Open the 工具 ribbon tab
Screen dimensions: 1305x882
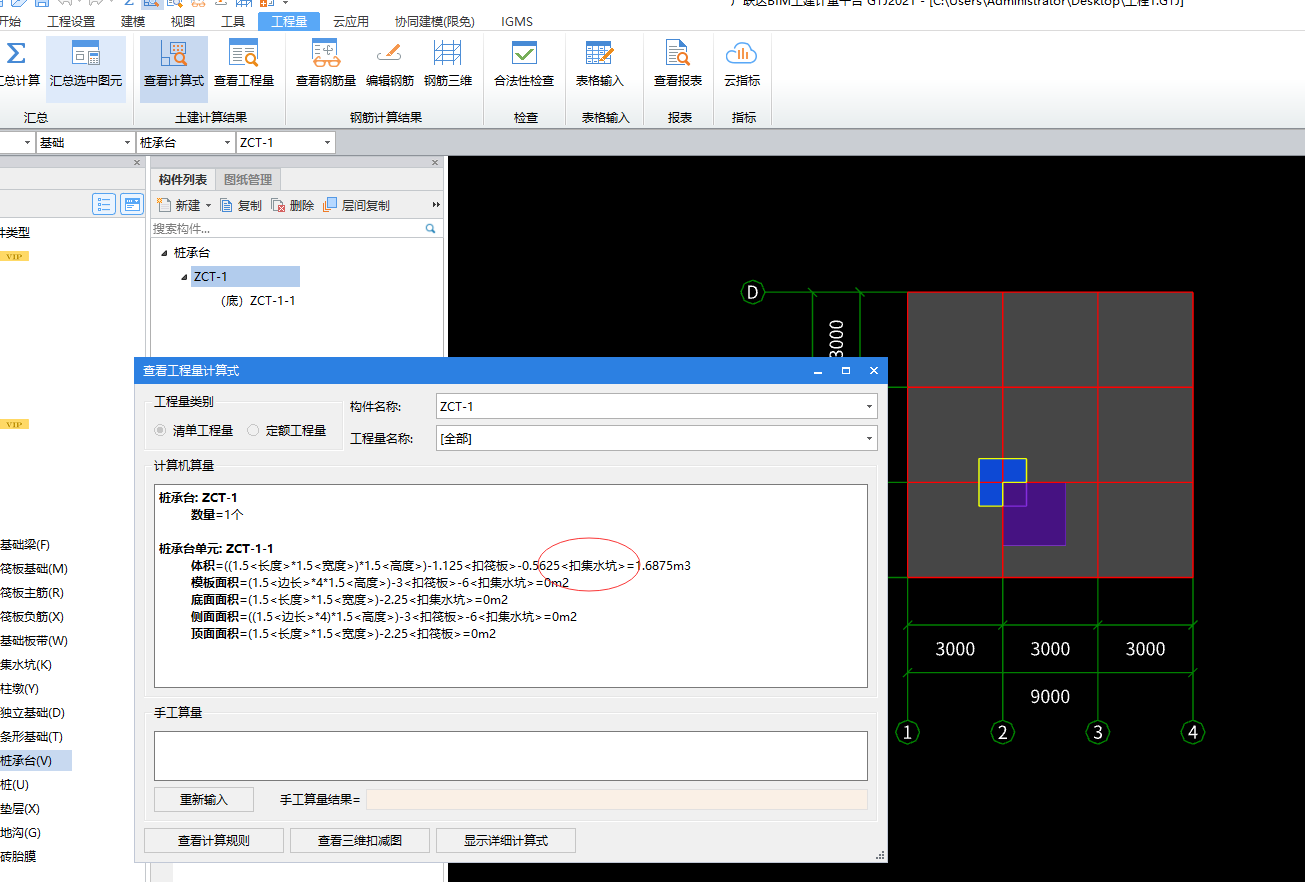pyautogui.click(x=232, y=21)
